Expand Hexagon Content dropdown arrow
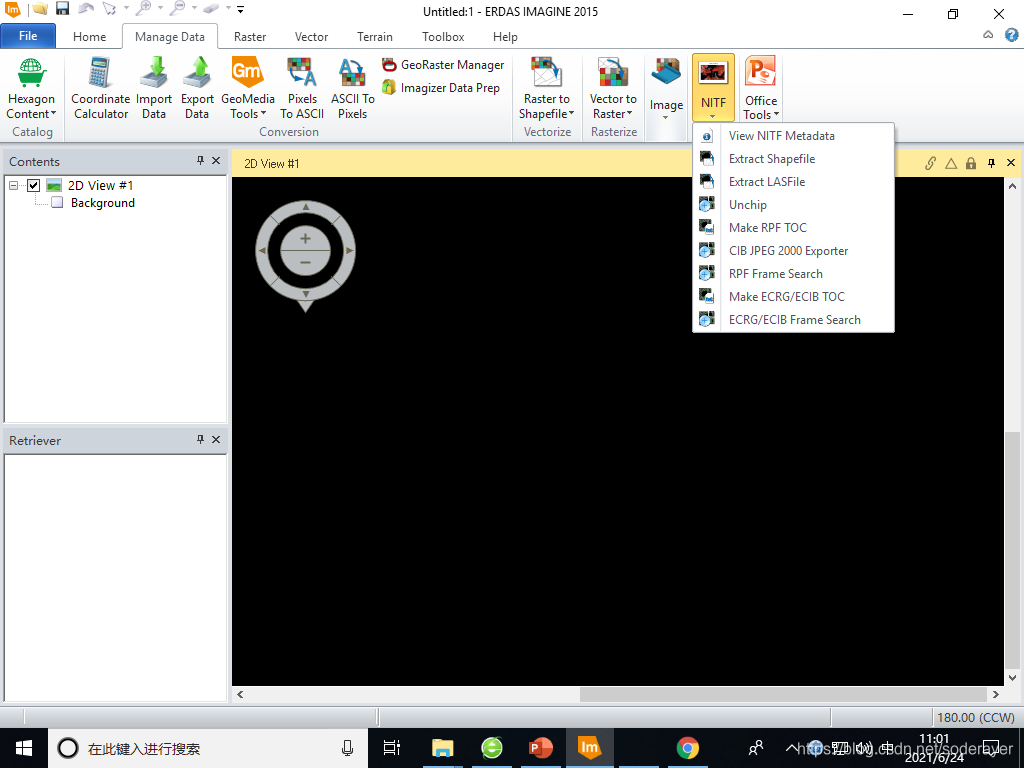1024x768 pixels. 54,114
